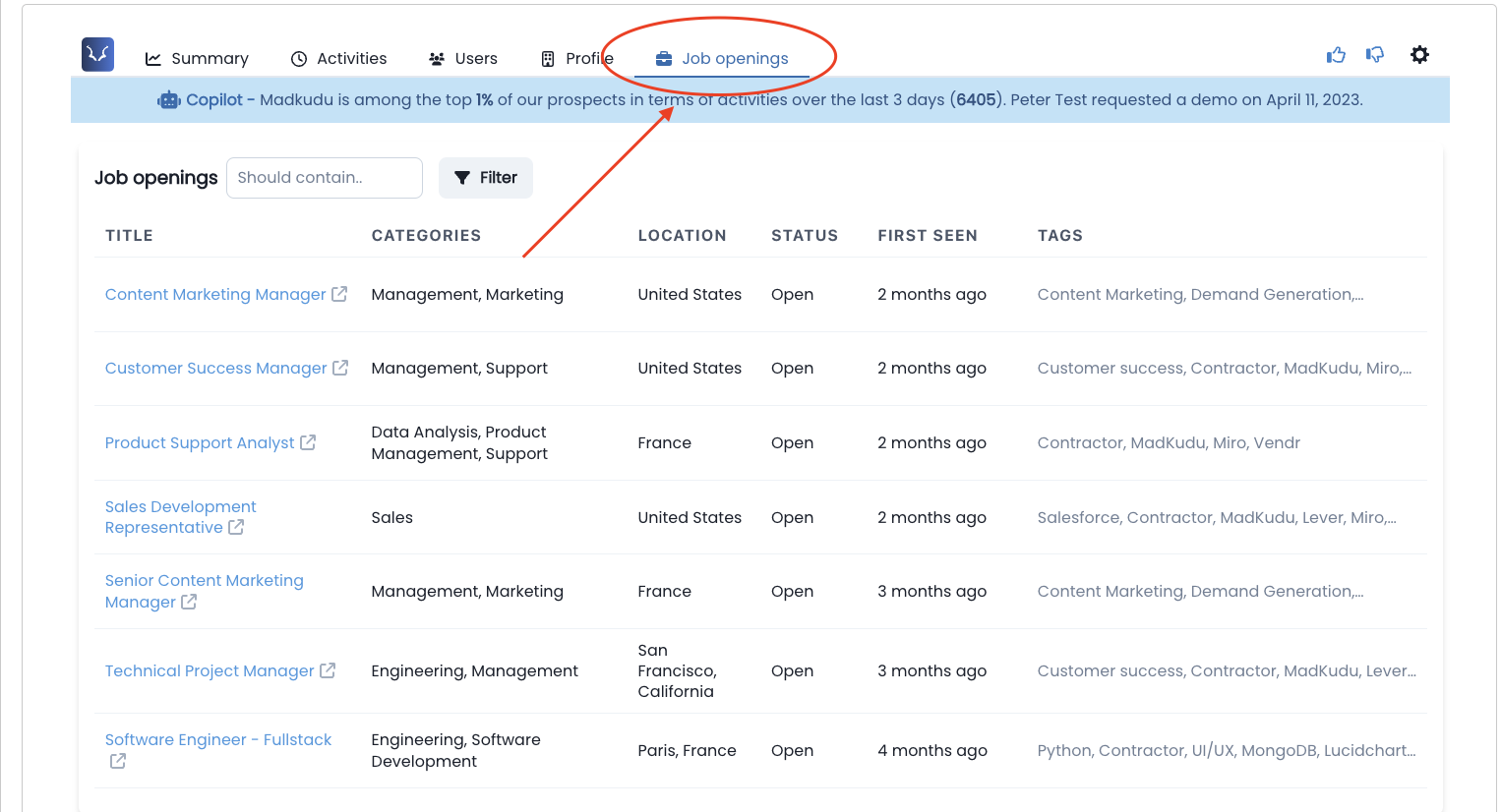
Task: Click 'Python, Contractor, UI/UX, MongoDB' tags cell
Action: [x=1227, y=750]
